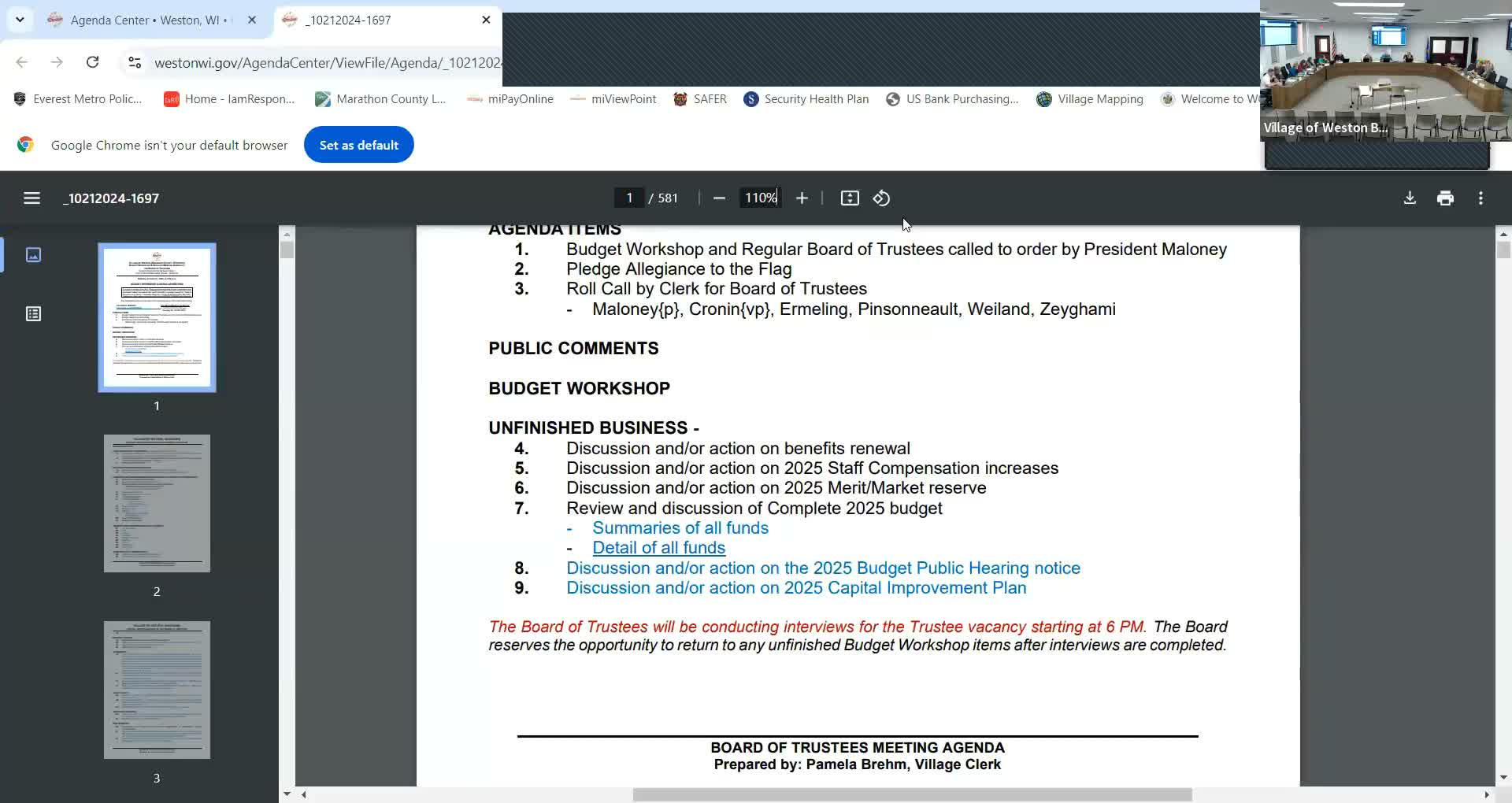
Task: Open Detail of all funds link
Action: click(x=659, y=548)
